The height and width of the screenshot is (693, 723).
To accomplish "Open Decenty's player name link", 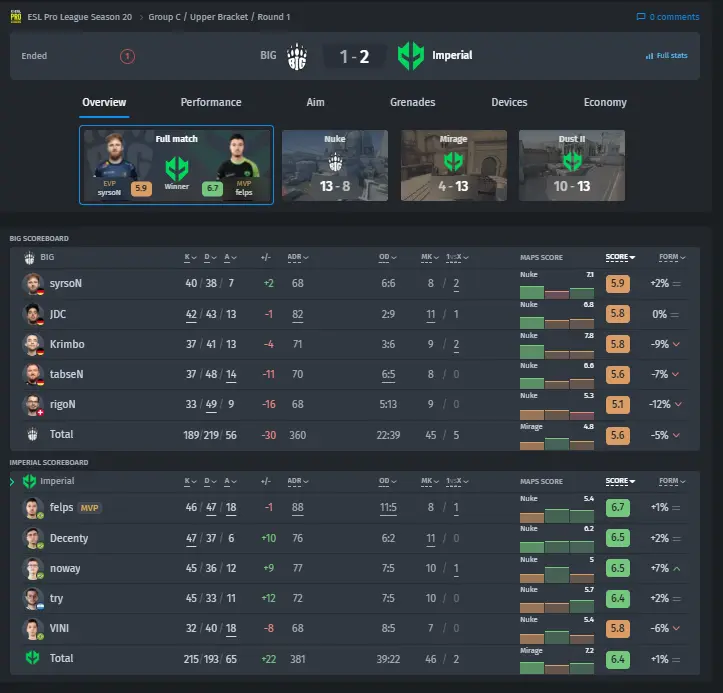I will coord(69,538).
